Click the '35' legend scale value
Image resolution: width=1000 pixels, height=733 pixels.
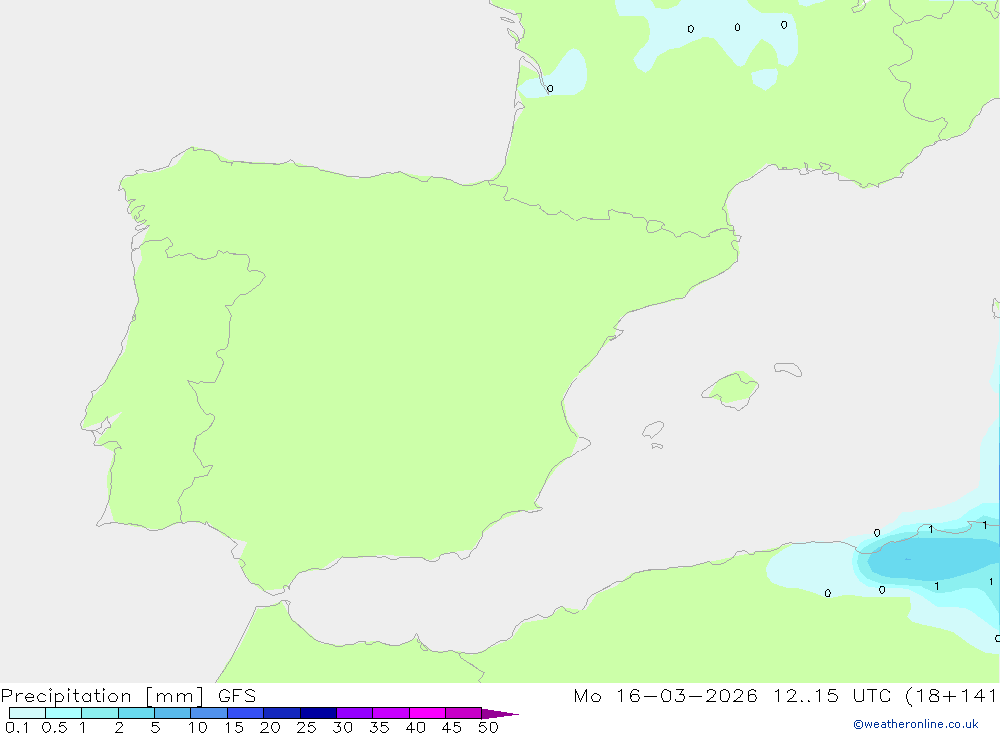click(379, 727)
